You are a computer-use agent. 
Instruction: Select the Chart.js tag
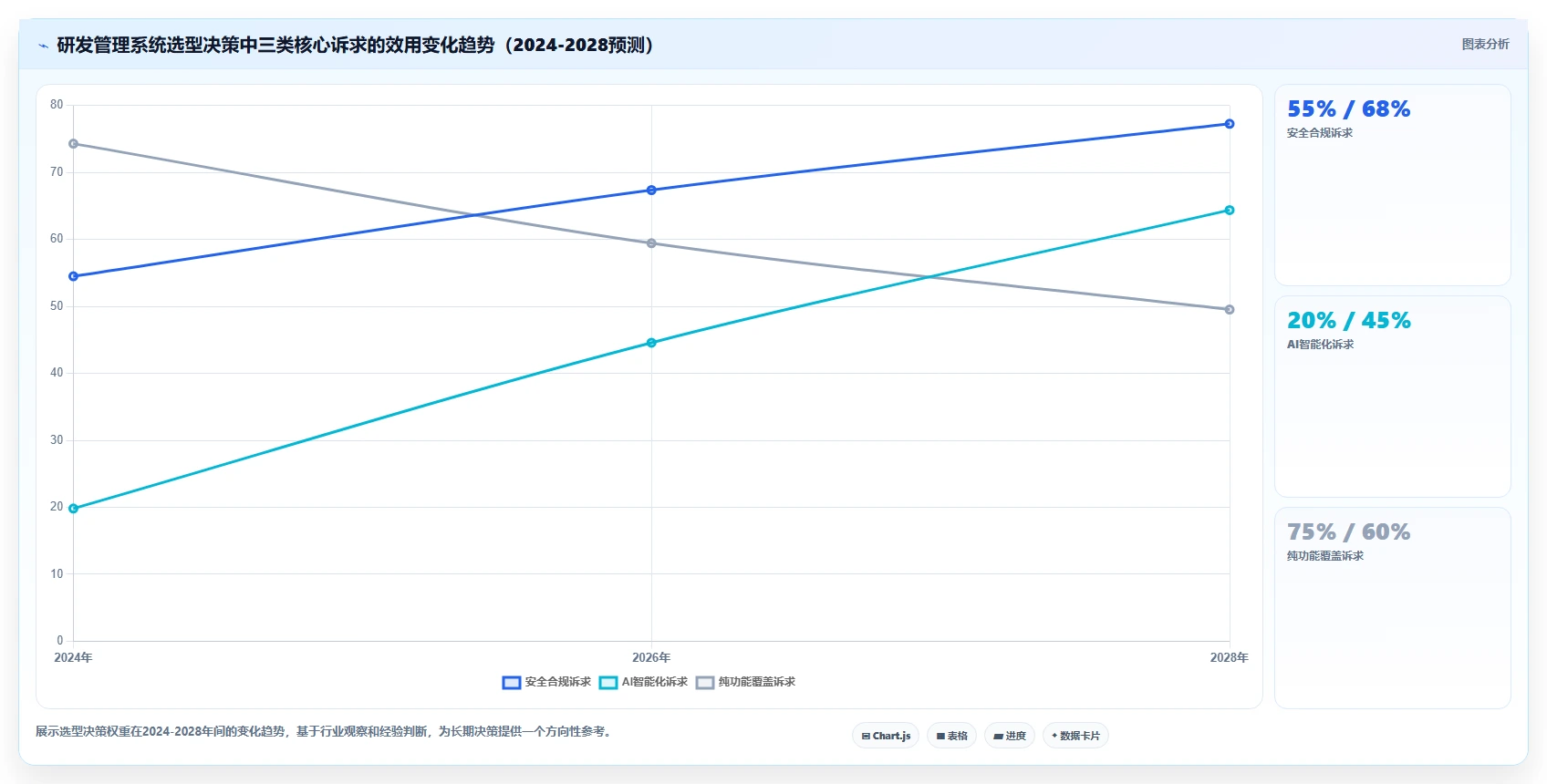click(x=886, y=736)
